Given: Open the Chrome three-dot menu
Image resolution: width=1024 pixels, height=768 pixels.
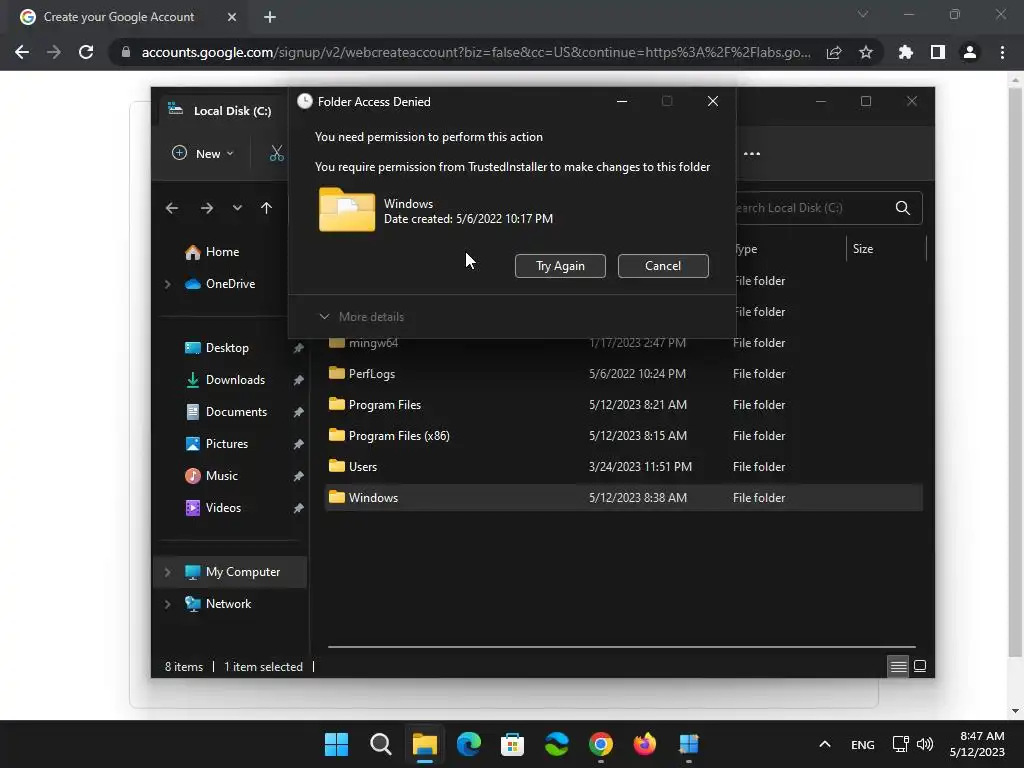Looking at the screenshot, I should point(1002,52).
